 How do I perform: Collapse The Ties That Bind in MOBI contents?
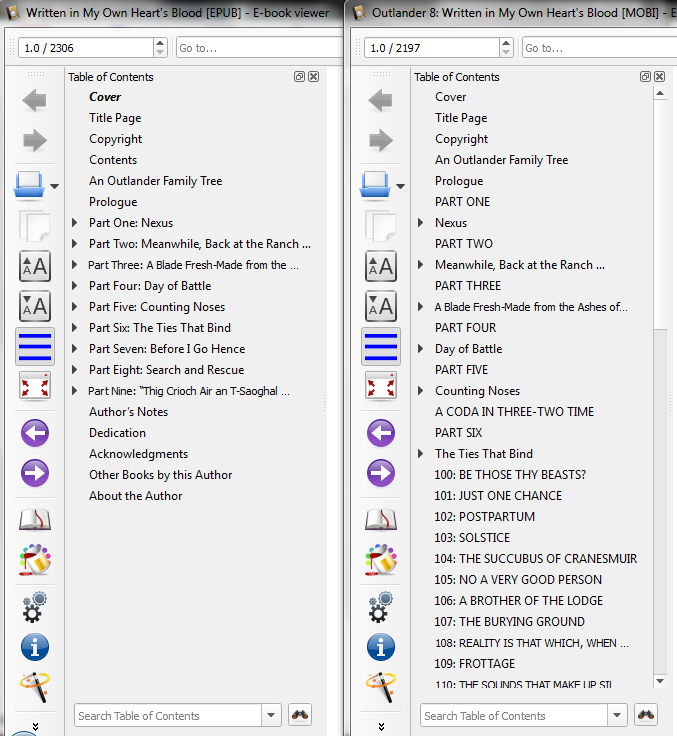pyautogui.click(x=421, y=454)
